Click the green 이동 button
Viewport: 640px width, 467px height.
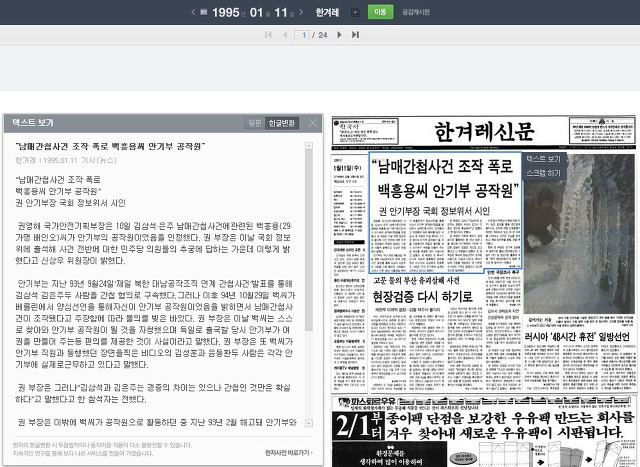[x=380, y=12]
